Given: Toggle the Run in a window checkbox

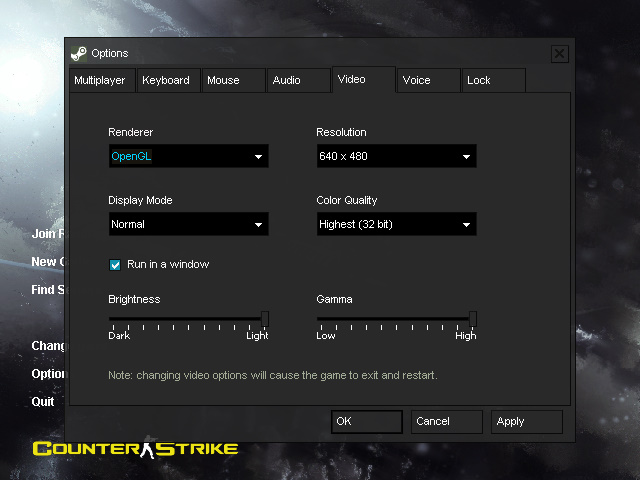Looking at the screenshot, I should (x=115, y=265).
